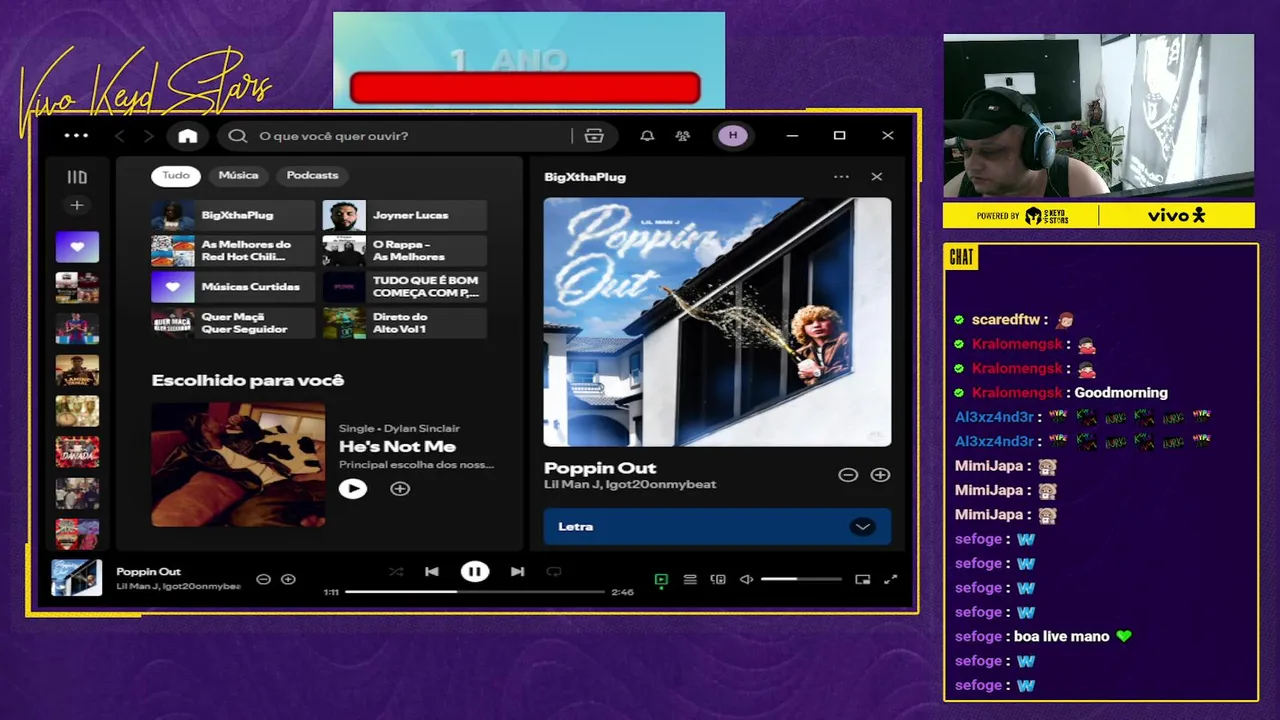Click bottom bar minus icon next to song

[x=263, y=579]
